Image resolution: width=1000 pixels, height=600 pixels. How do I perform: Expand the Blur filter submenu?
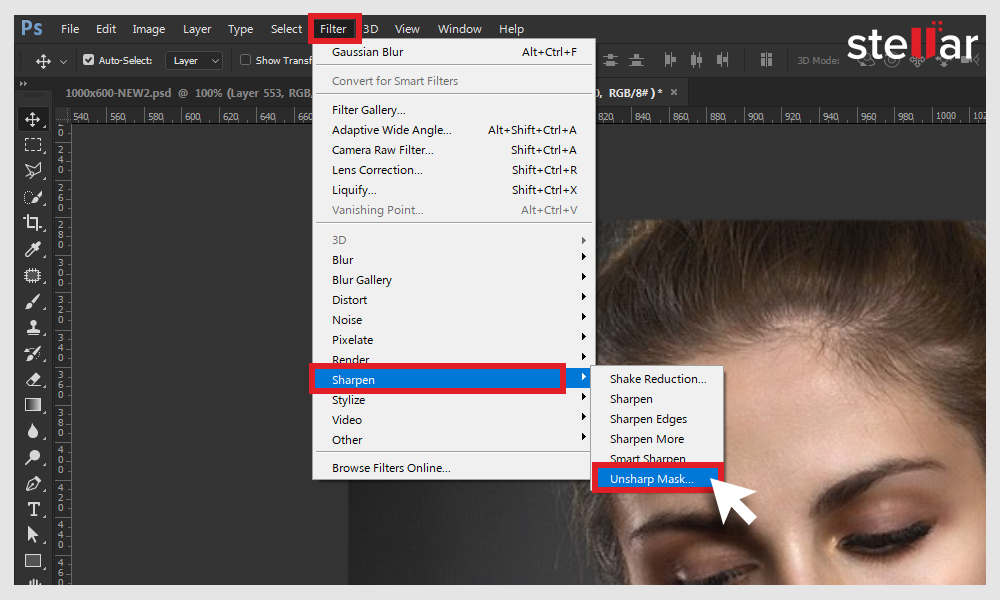[452, 260]
